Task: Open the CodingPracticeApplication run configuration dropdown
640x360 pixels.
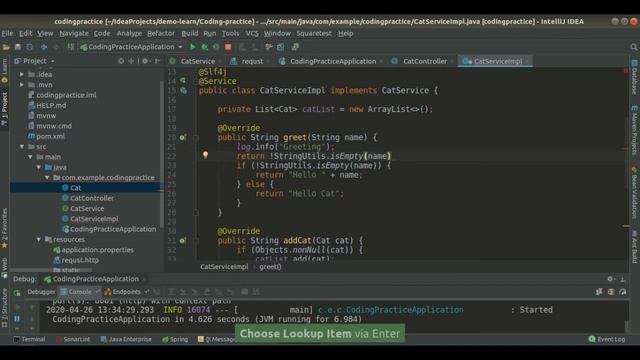Action: click(x=131, y=47)
